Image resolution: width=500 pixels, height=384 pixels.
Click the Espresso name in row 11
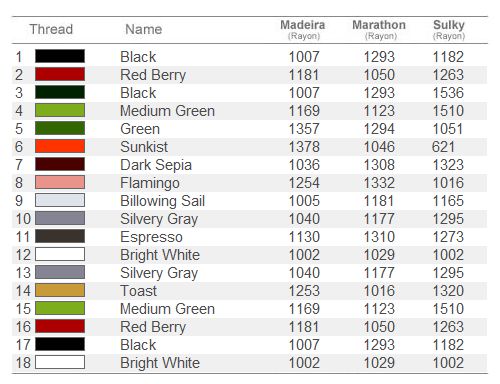pyautogui.click(x=151, y=237)
